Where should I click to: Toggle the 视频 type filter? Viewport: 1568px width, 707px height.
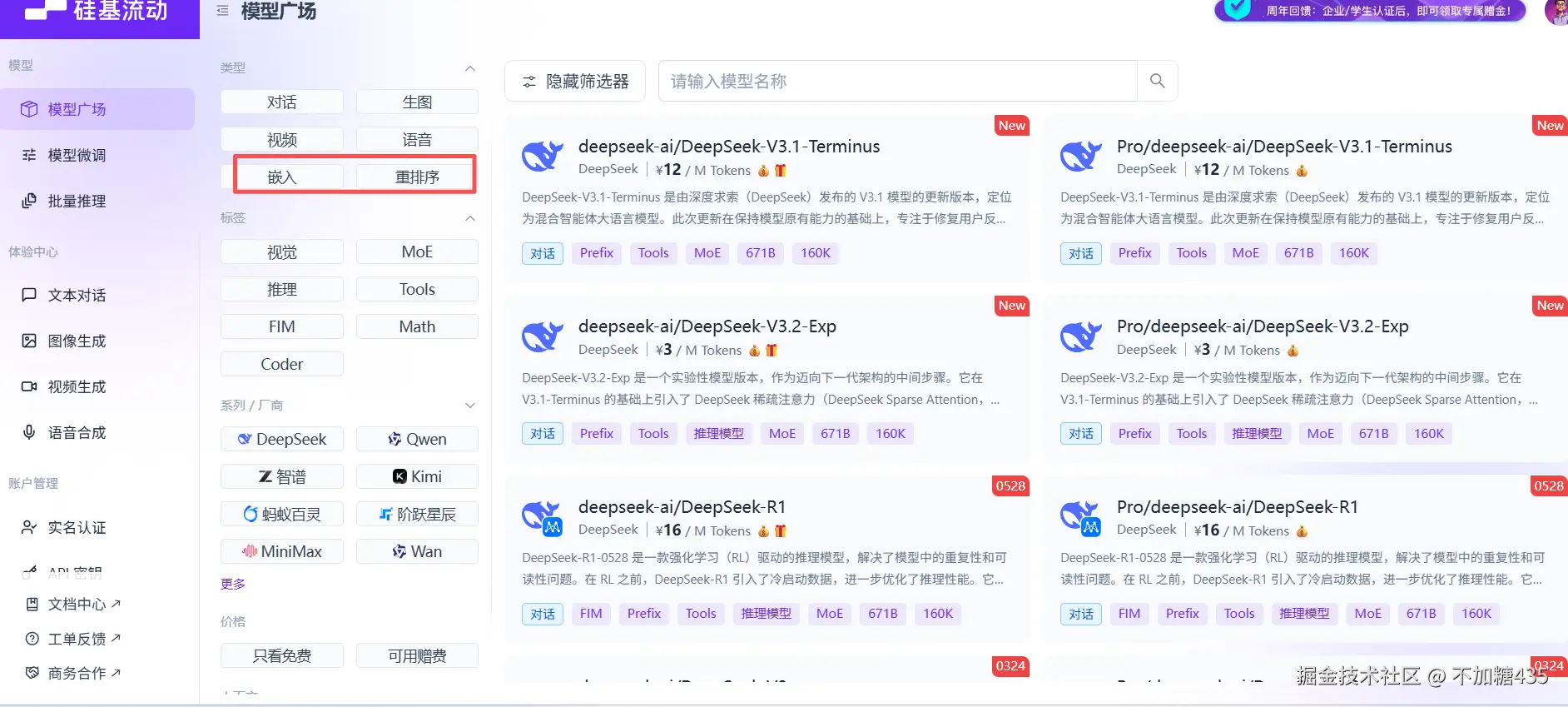point(282,139)
